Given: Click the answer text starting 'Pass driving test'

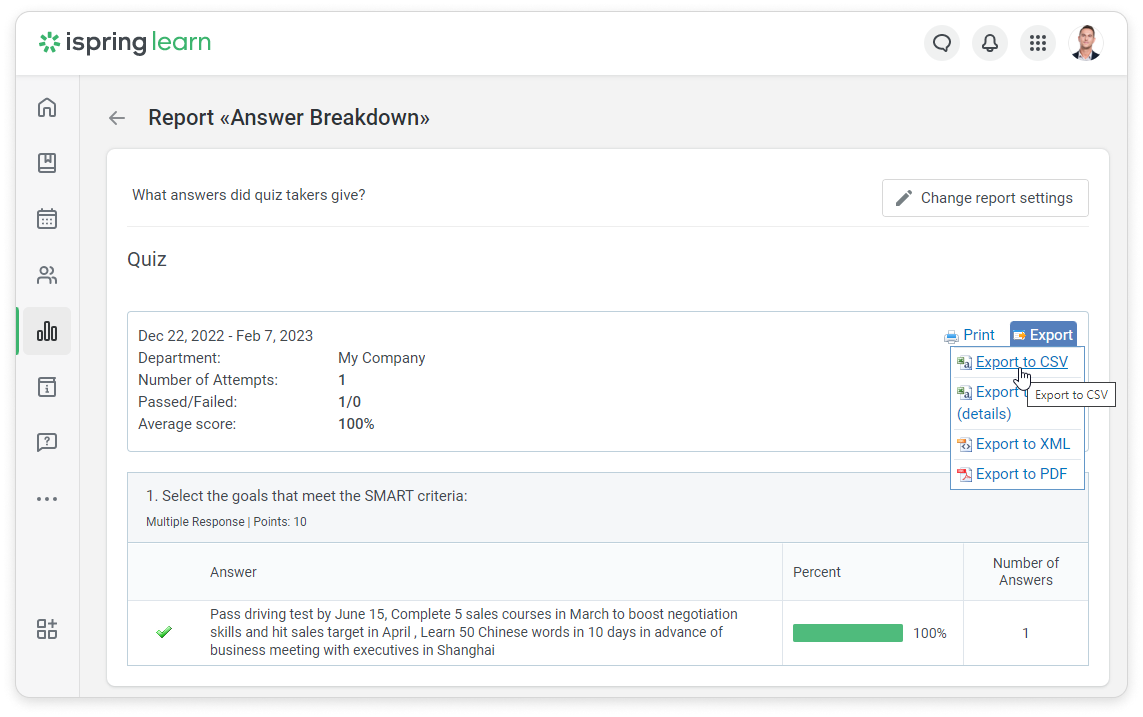Looking at the screenshot, I should [x=474, y=632].
